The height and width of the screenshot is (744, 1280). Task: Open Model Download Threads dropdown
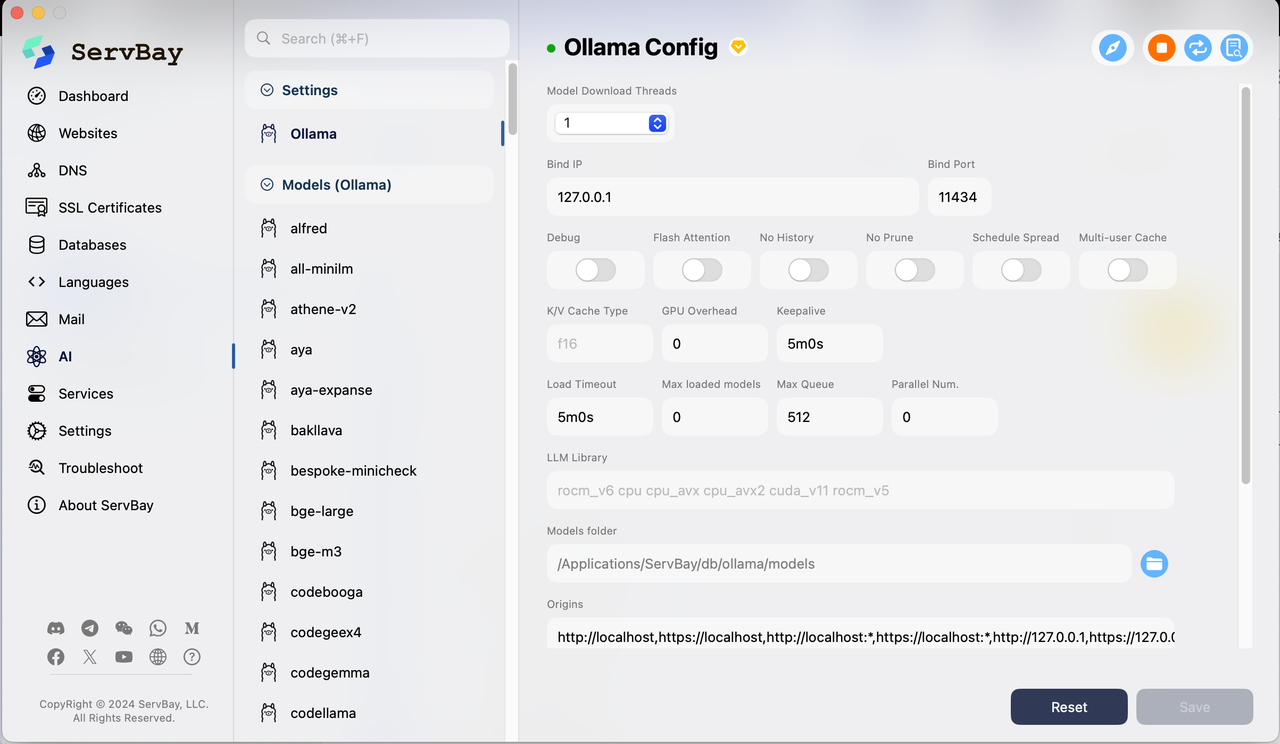(611, 123)
